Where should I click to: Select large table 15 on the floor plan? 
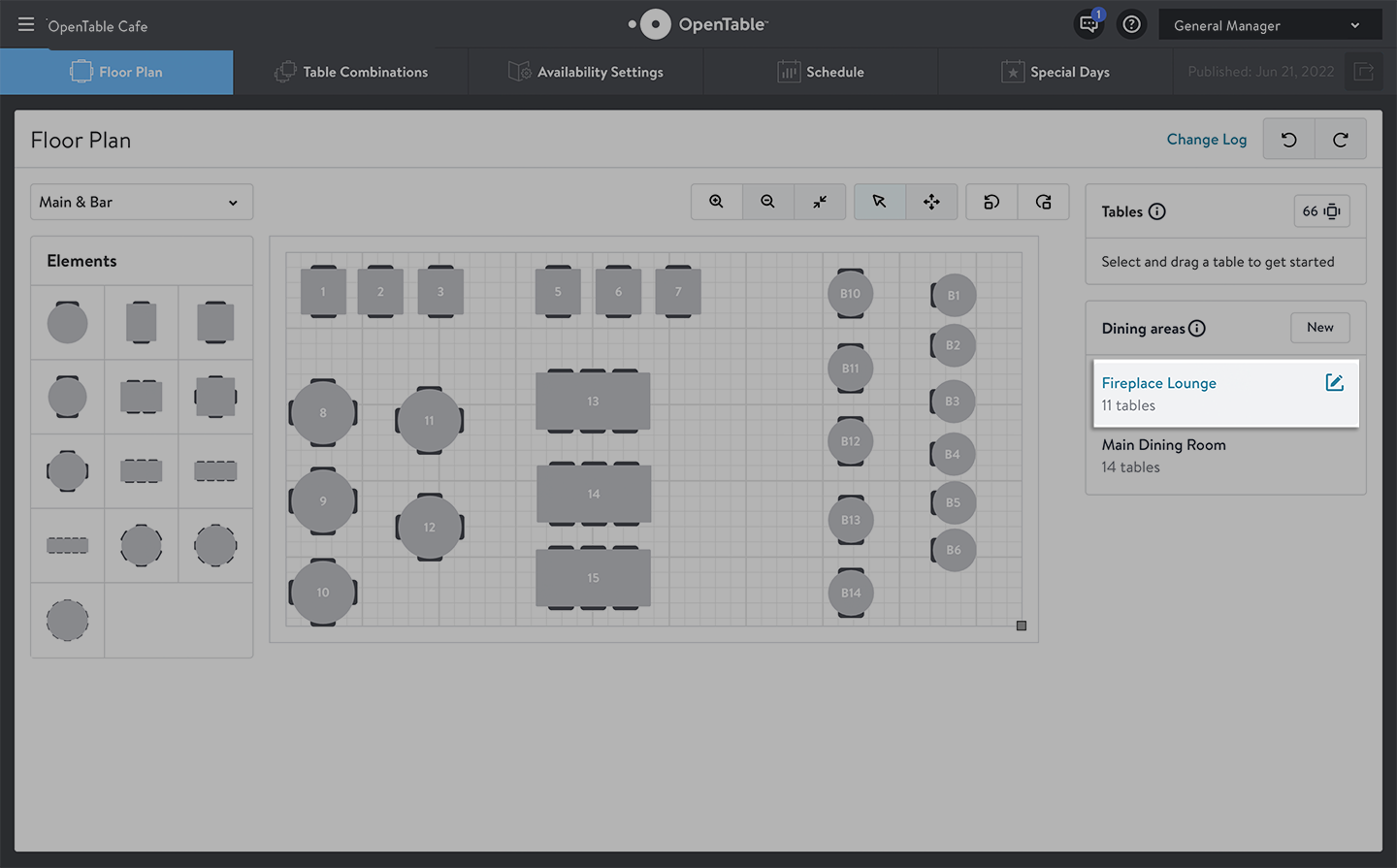(593, 577)
